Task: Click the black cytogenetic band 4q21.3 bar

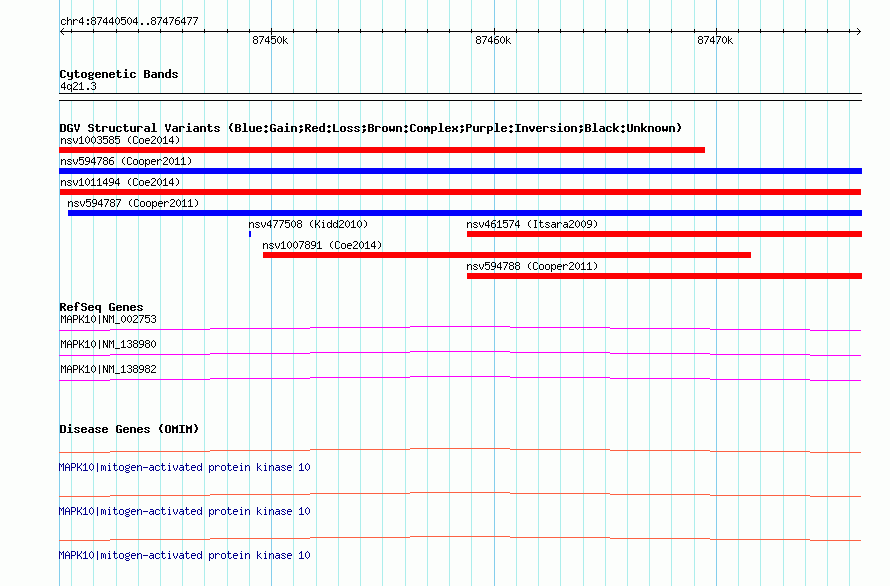Action: pos(460,97)
